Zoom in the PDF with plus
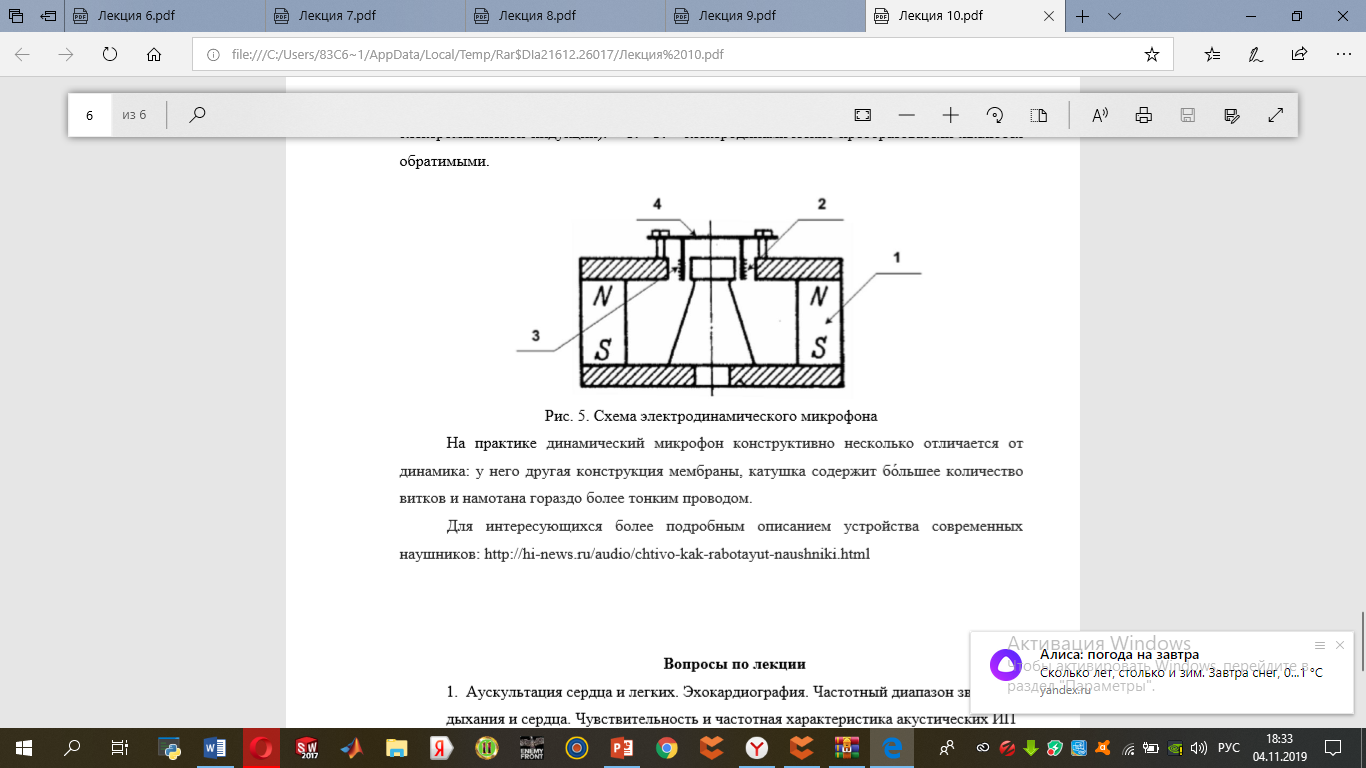 (x=951, y=115)
